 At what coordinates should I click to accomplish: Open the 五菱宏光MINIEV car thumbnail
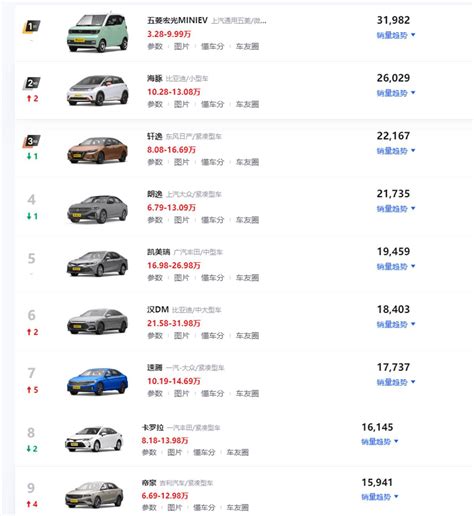pyautogui.click(x=97, y=33)
